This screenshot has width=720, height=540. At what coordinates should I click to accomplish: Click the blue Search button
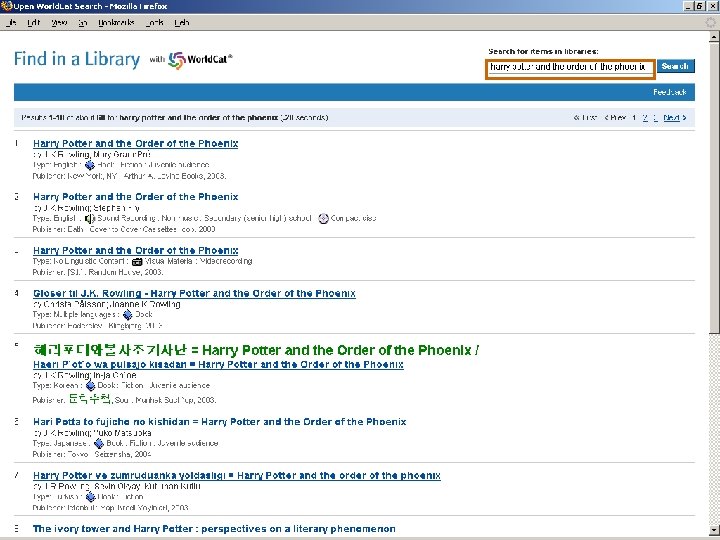click(675, 66)
